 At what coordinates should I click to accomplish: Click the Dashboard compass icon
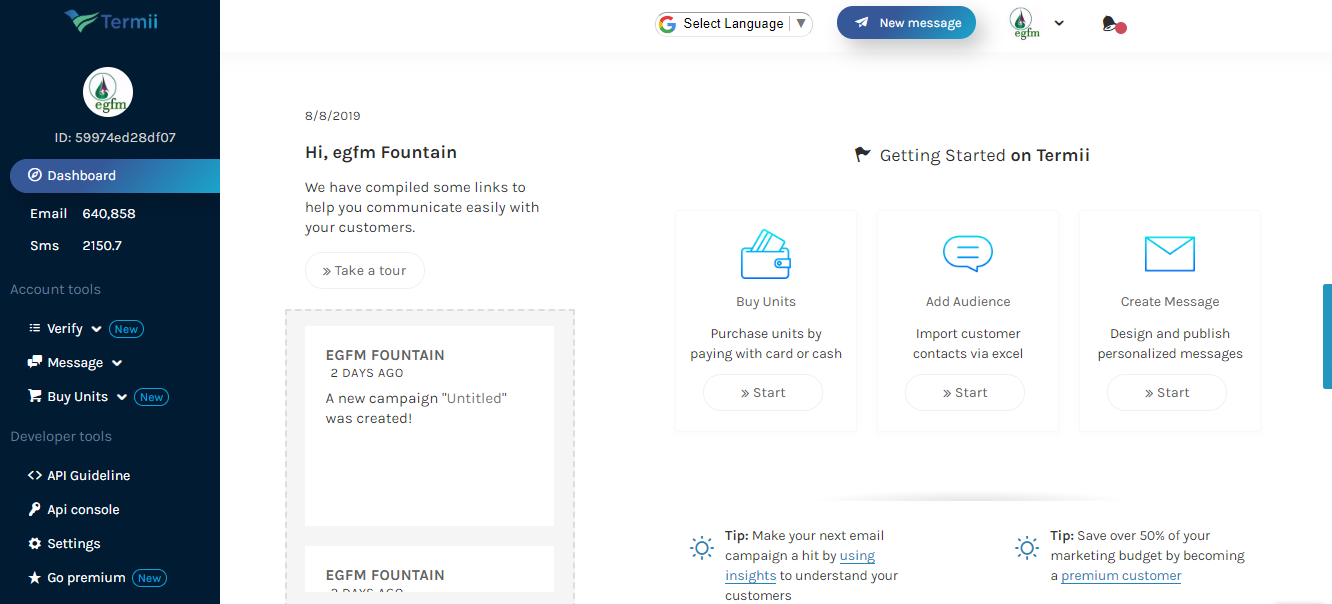coord(35,175)
